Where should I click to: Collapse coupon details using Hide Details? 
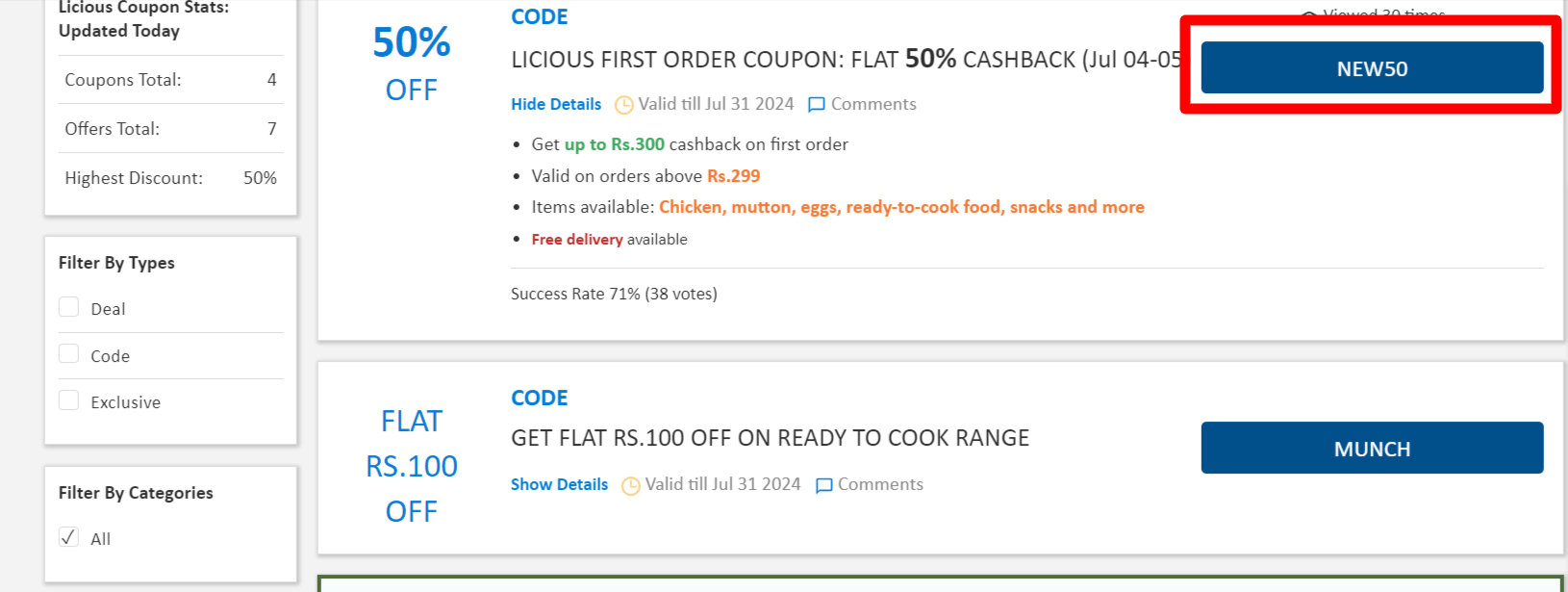tap(555, 104)
